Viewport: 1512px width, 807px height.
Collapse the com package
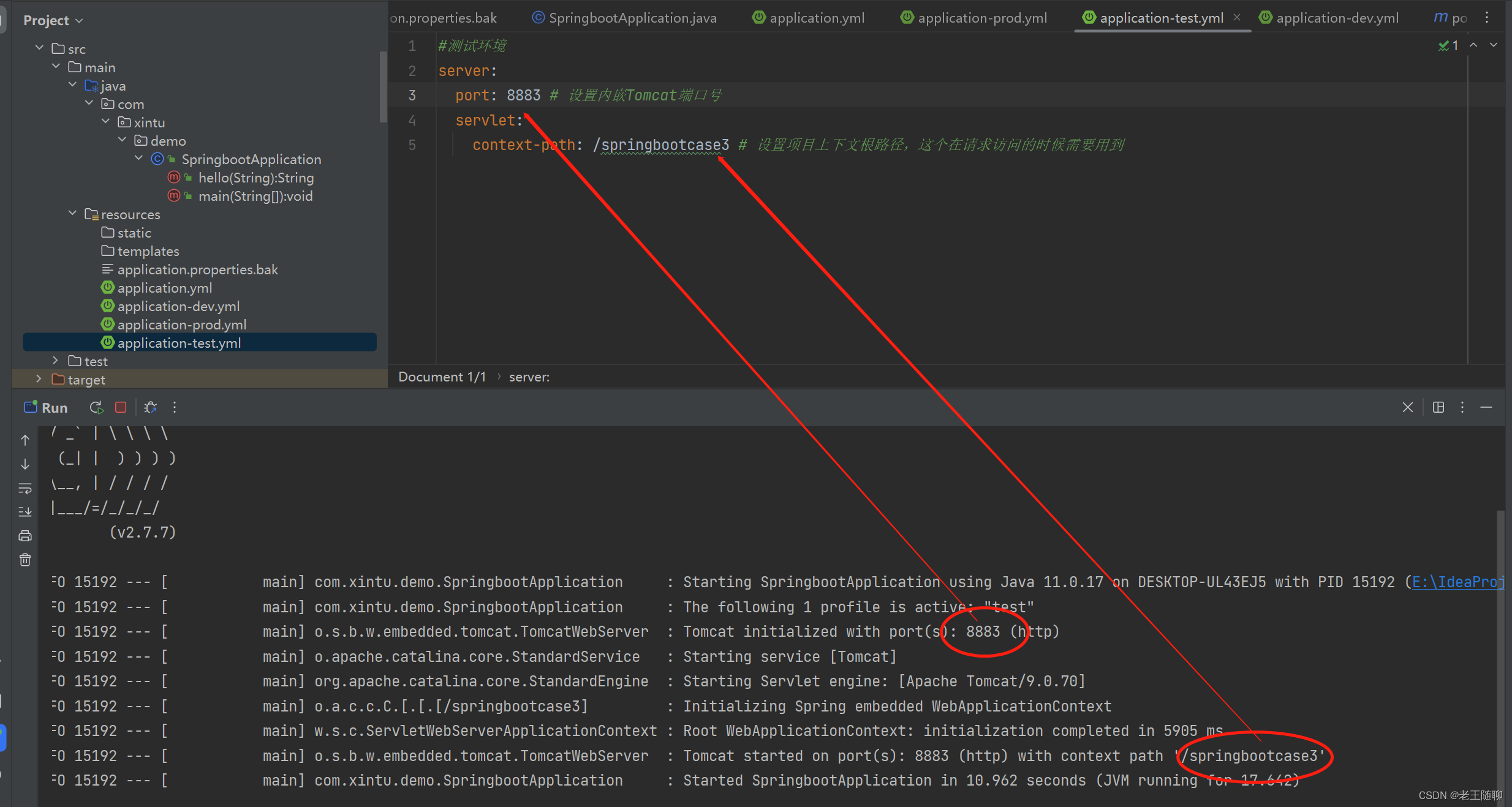click(x=89, y=103)
